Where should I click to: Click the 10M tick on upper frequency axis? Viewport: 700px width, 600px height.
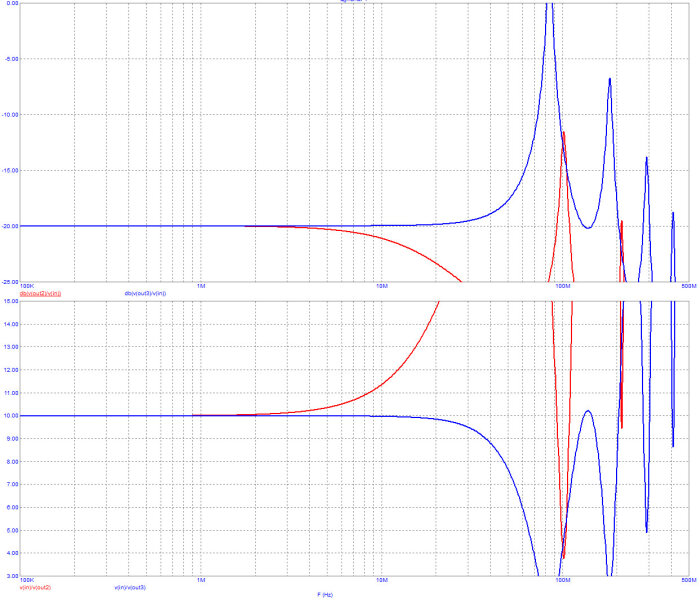point(381,287)
